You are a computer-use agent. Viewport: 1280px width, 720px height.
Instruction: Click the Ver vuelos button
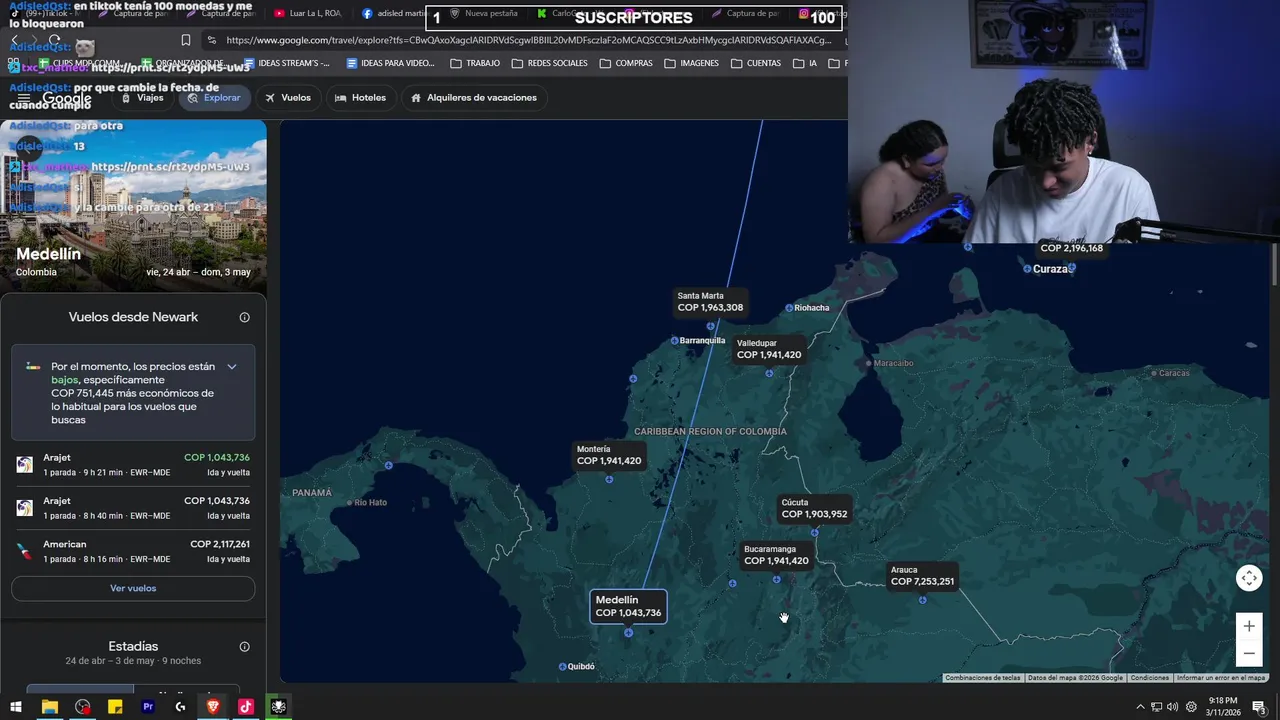point(133,588)
